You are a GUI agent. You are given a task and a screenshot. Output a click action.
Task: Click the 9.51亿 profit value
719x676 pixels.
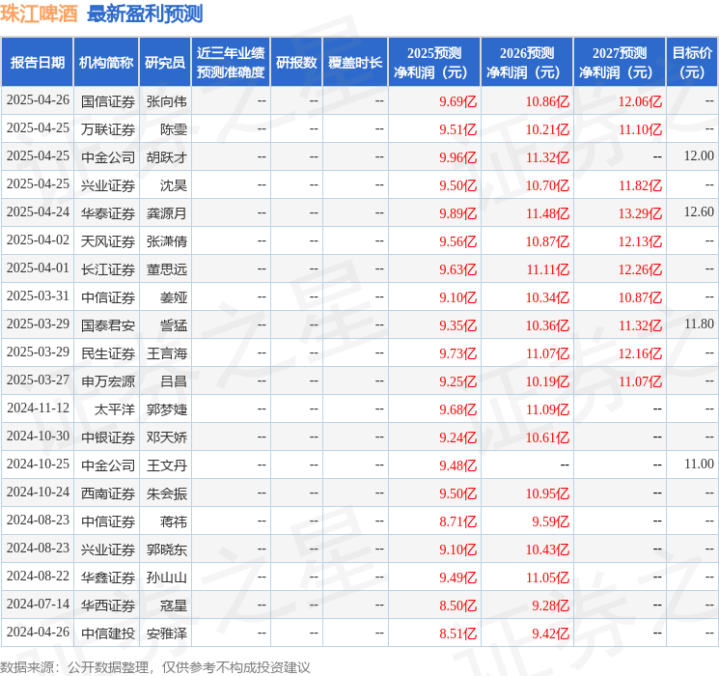pos(458,130)
